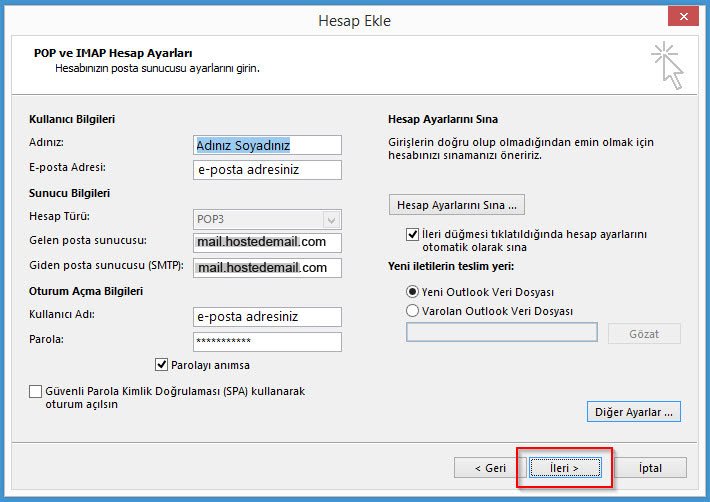Toggle automatic account test on İleri checkbox

click(x=413, y=234)
